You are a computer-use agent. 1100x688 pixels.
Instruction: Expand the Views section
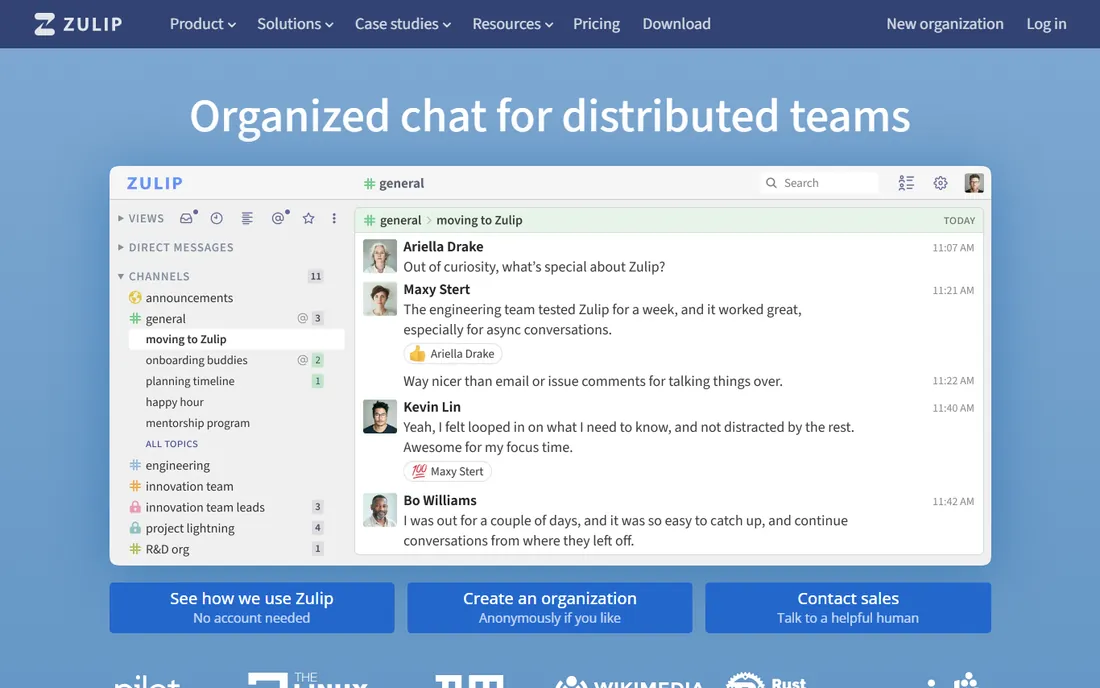click(x=141, y=218)
